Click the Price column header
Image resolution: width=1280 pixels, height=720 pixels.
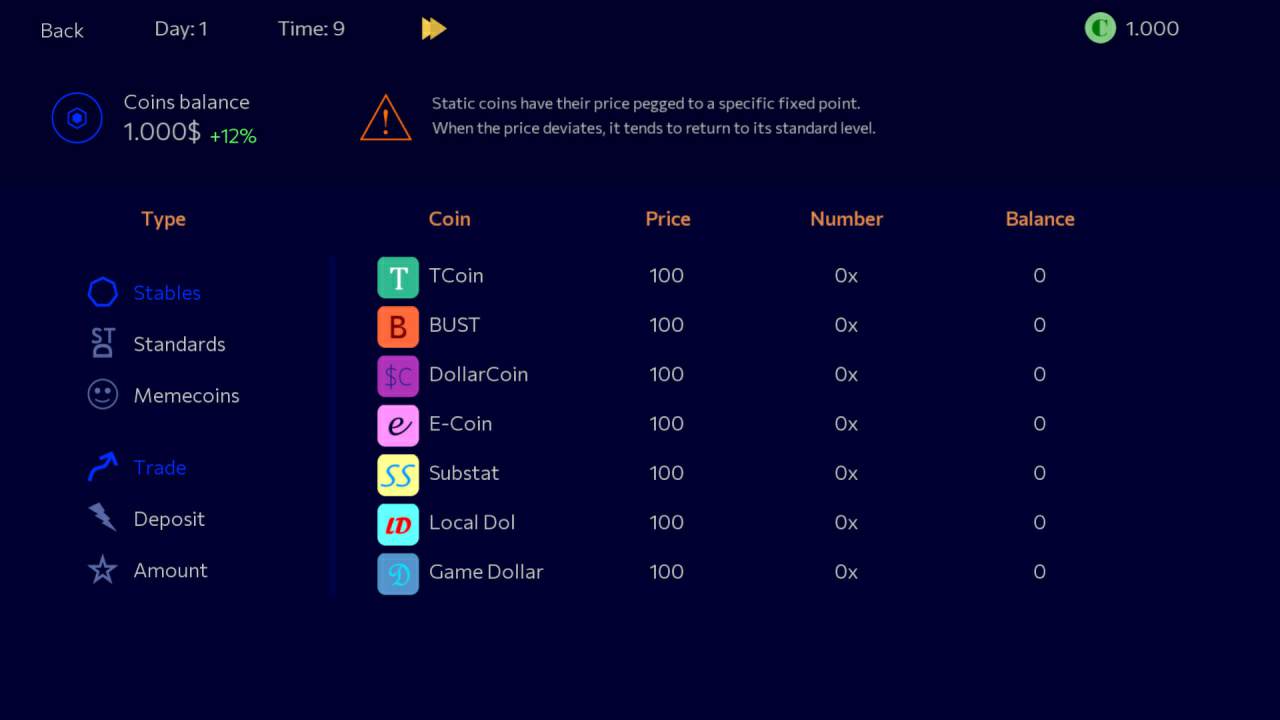click(x=668, y=219)
